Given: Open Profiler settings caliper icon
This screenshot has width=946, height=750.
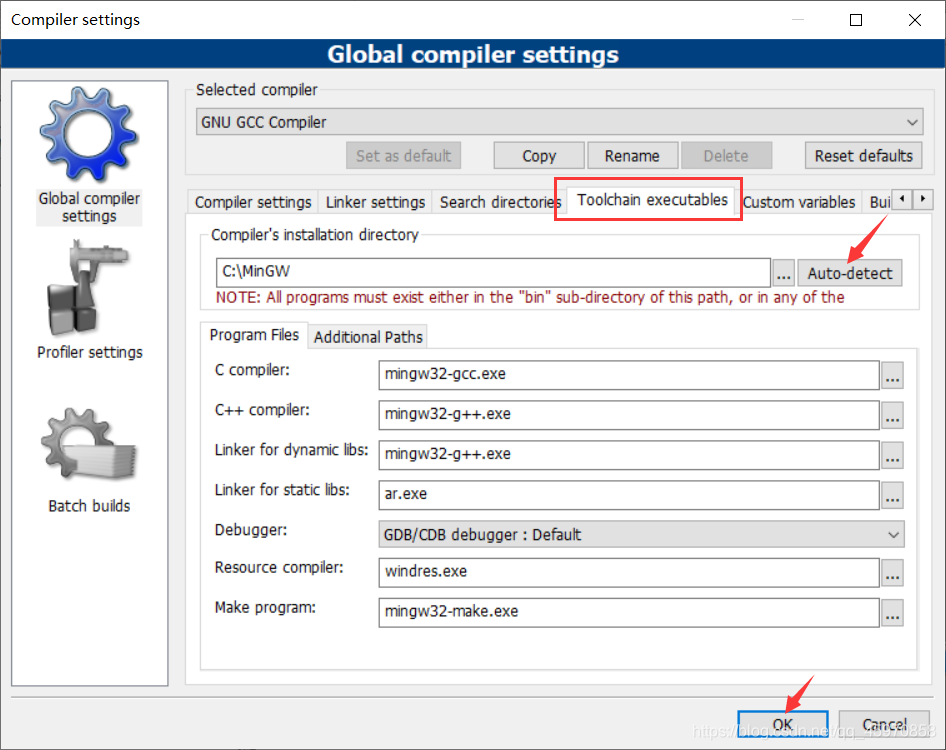Looking at the screenshot, I should click(x=88, y=288).
